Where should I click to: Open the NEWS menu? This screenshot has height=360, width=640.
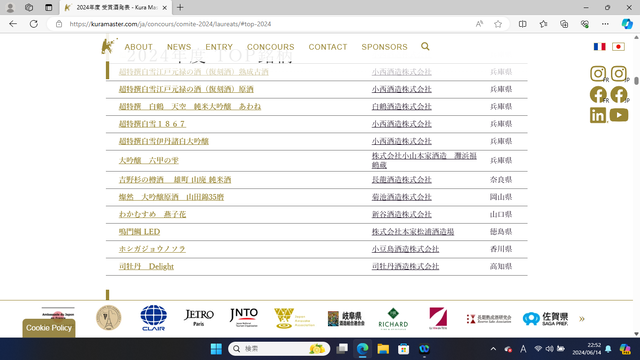[x=179, y=47]
